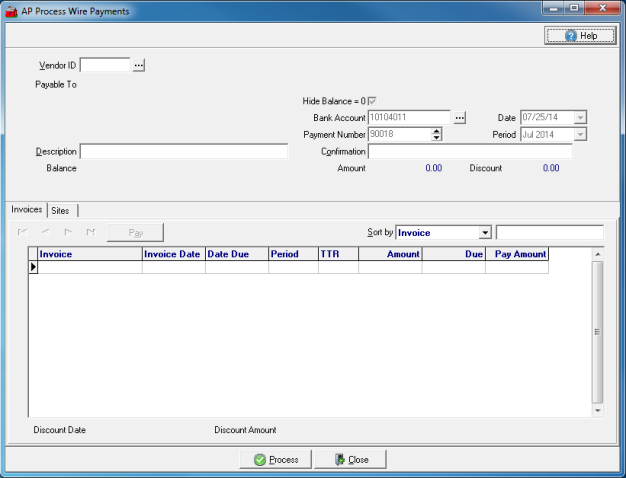
Task: Switch to the Sites tab
Action: coord(61,210)
